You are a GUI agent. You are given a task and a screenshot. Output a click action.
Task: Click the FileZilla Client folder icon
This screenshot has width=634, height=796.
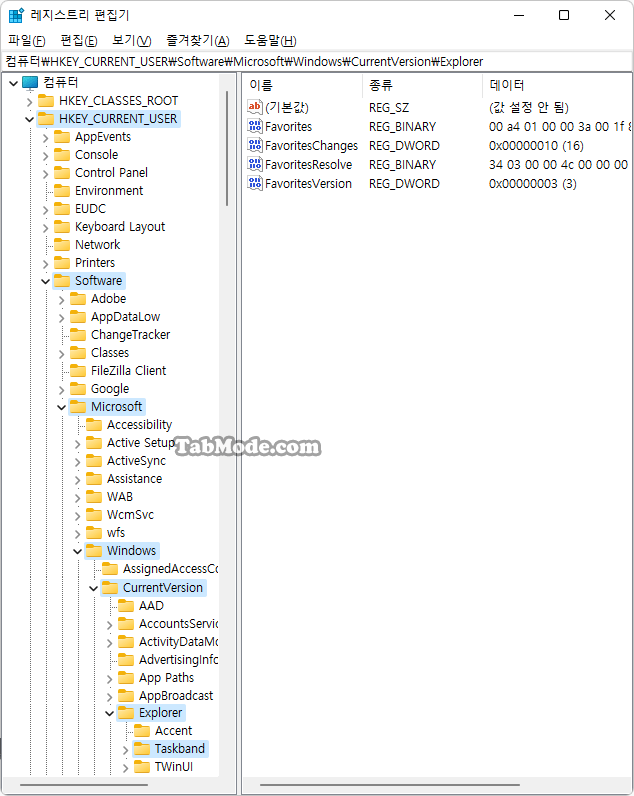(78, 371)
